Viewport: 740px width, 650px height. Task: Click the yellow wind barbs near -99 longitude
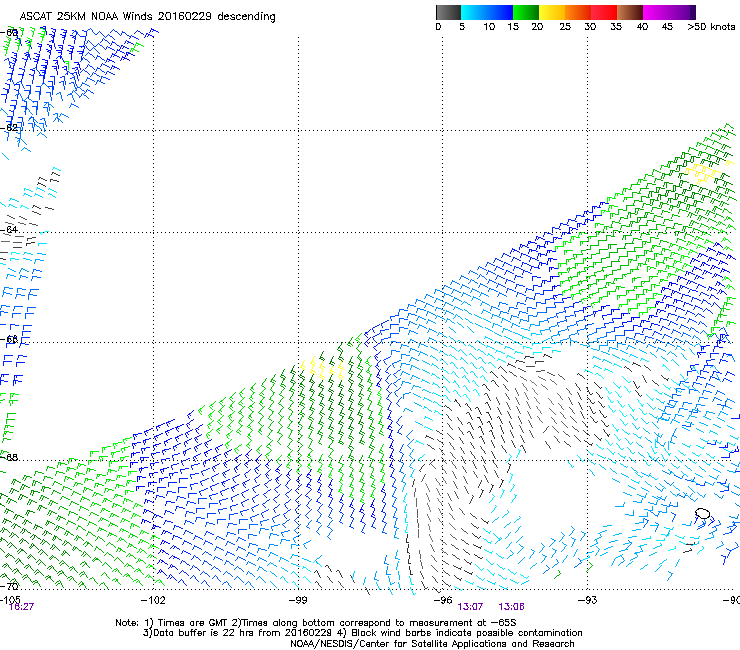[323, 368]
